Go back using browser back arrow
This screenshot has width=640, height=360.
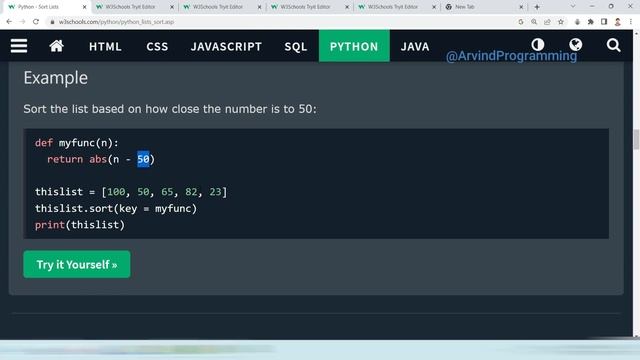point(9,22)
